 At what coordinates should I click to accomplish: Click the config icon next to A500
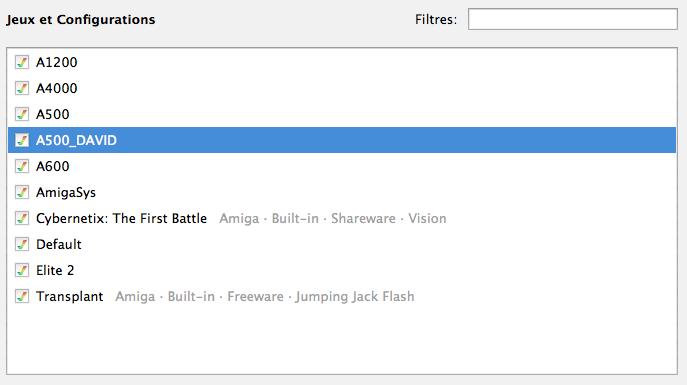click(22, 114)
